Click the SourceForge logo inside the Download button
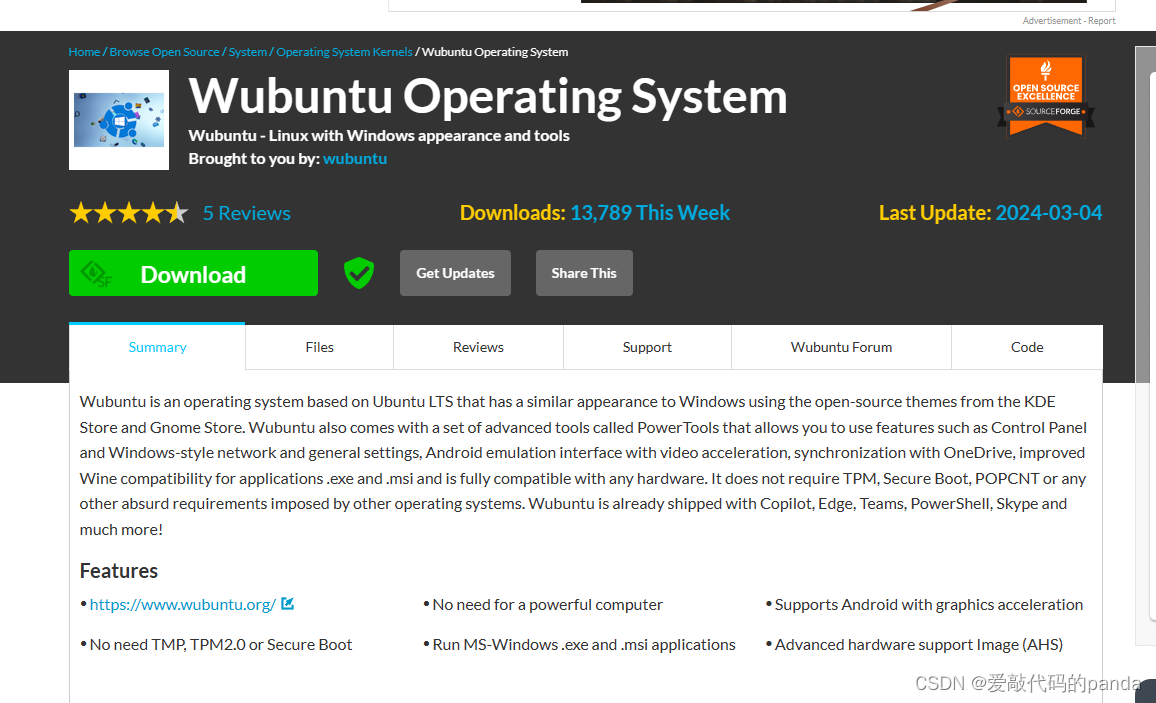 95,273
